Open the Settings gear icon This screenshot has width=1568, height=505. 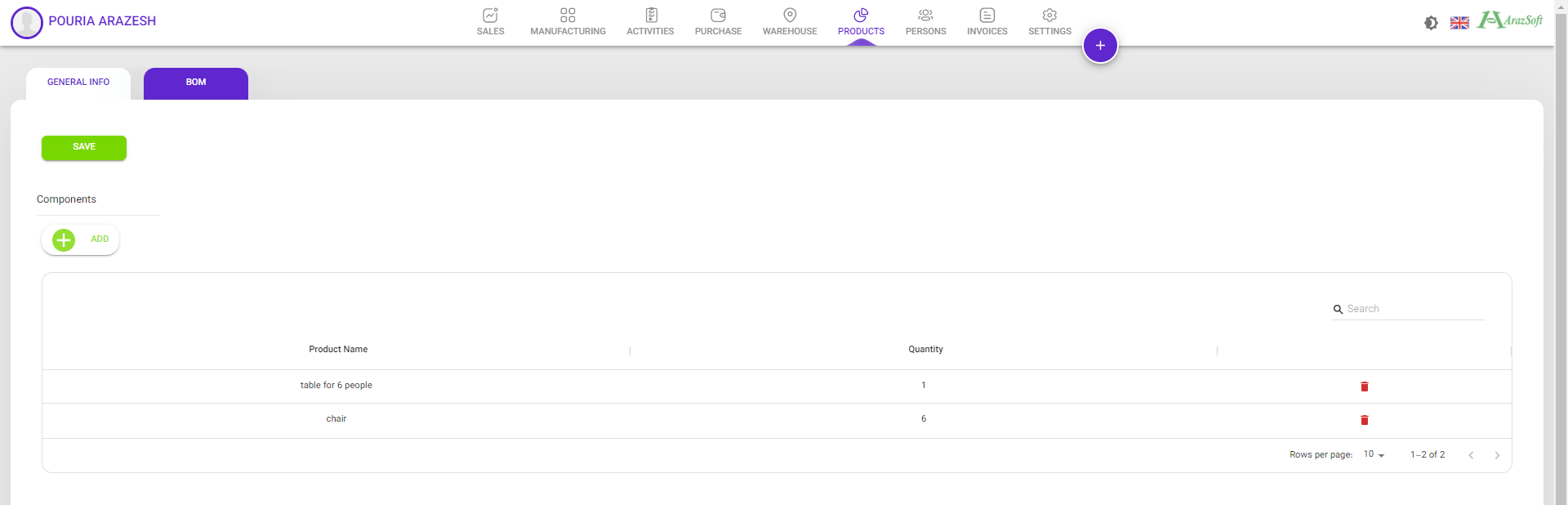click(x=1049, y=16)
